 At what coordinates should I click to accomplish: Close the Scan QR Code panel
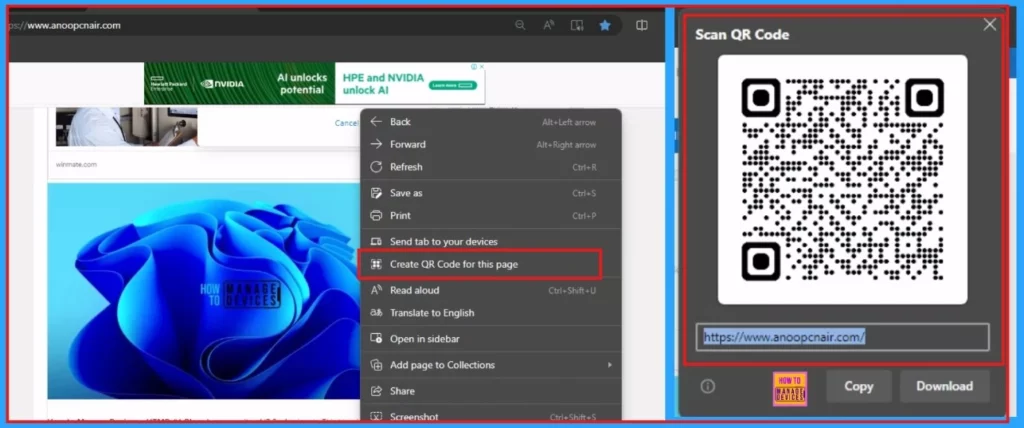[x=990, y=24]
